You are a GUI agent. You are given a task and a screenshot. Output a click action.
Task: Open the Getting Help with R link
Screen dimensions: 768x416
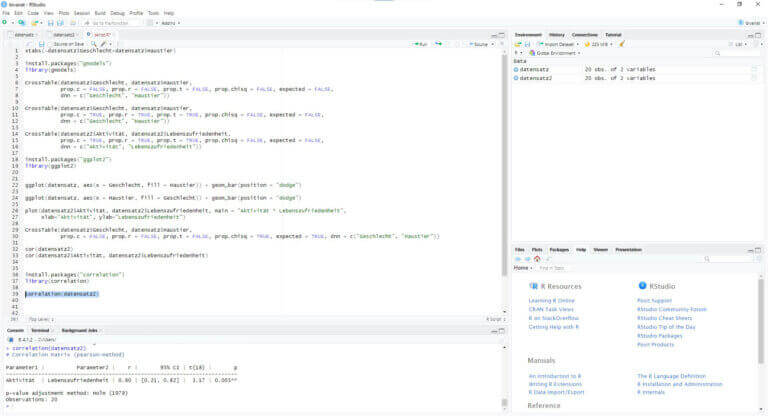pos(553,327)
